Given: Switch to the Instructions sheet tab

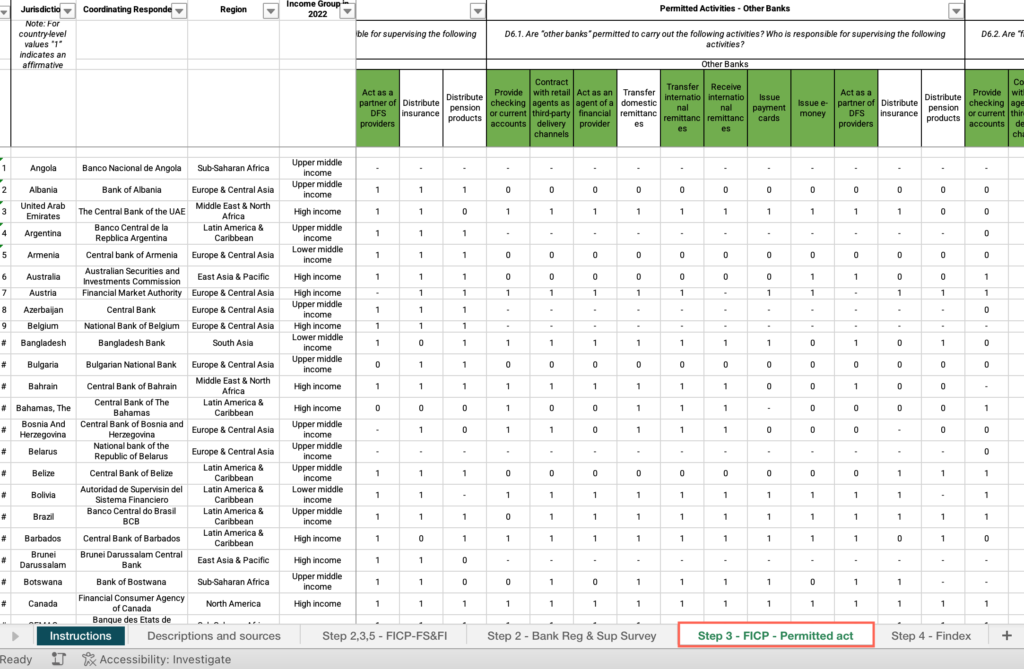Looking at the screenshot, I should [x=80, y=636].
